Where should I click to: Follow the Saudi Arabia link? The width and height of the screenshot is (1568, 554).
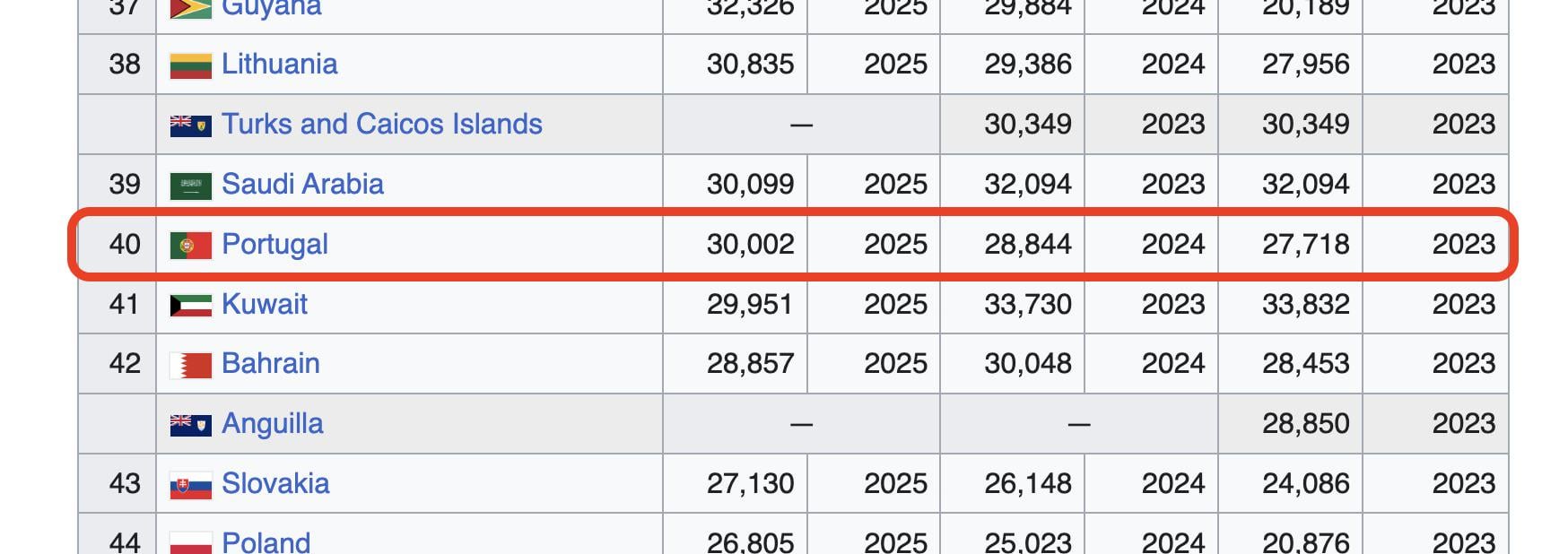[x=302, y=184]
